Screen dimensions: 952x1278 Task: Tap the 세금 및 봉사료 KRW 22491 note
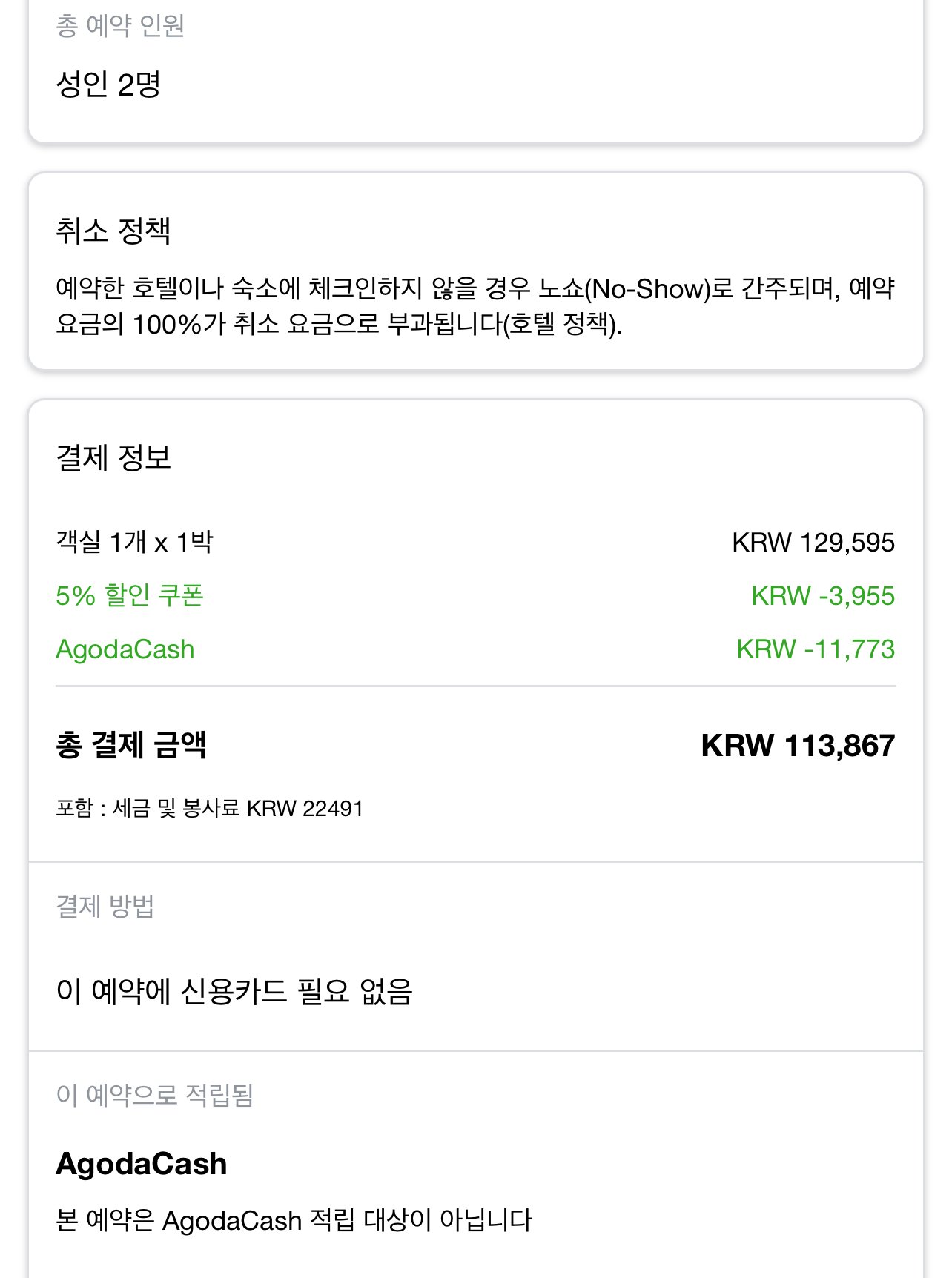coord(209,808)
